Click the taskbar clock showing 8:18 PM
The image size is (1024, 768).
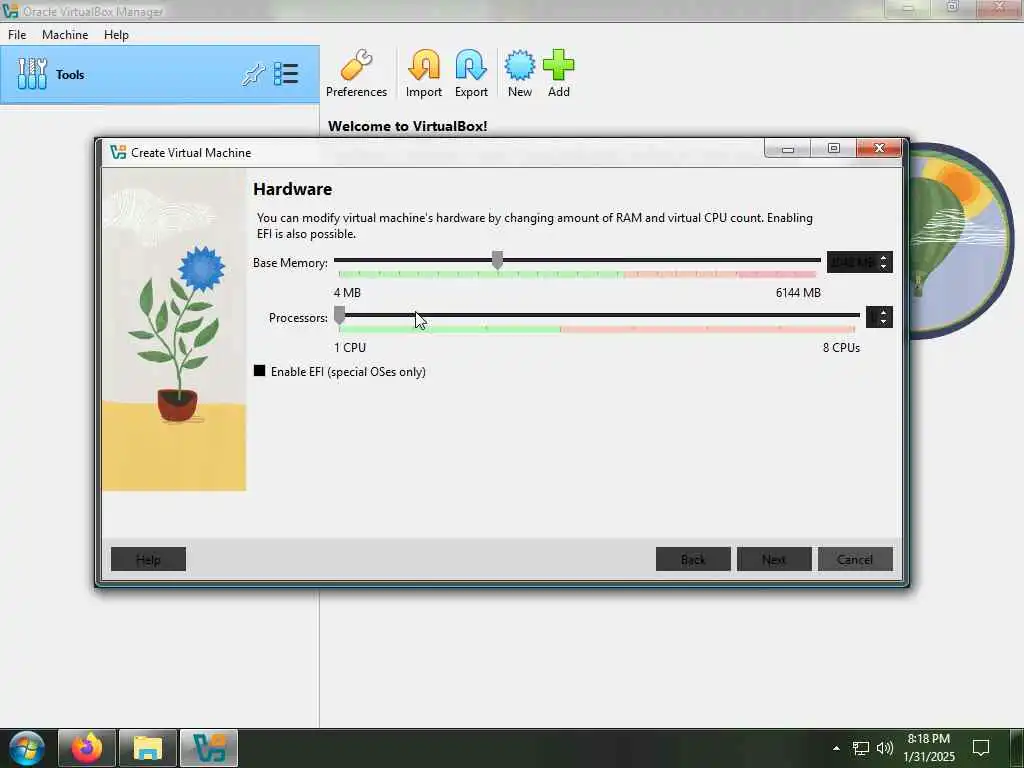(x=929, y=748)
